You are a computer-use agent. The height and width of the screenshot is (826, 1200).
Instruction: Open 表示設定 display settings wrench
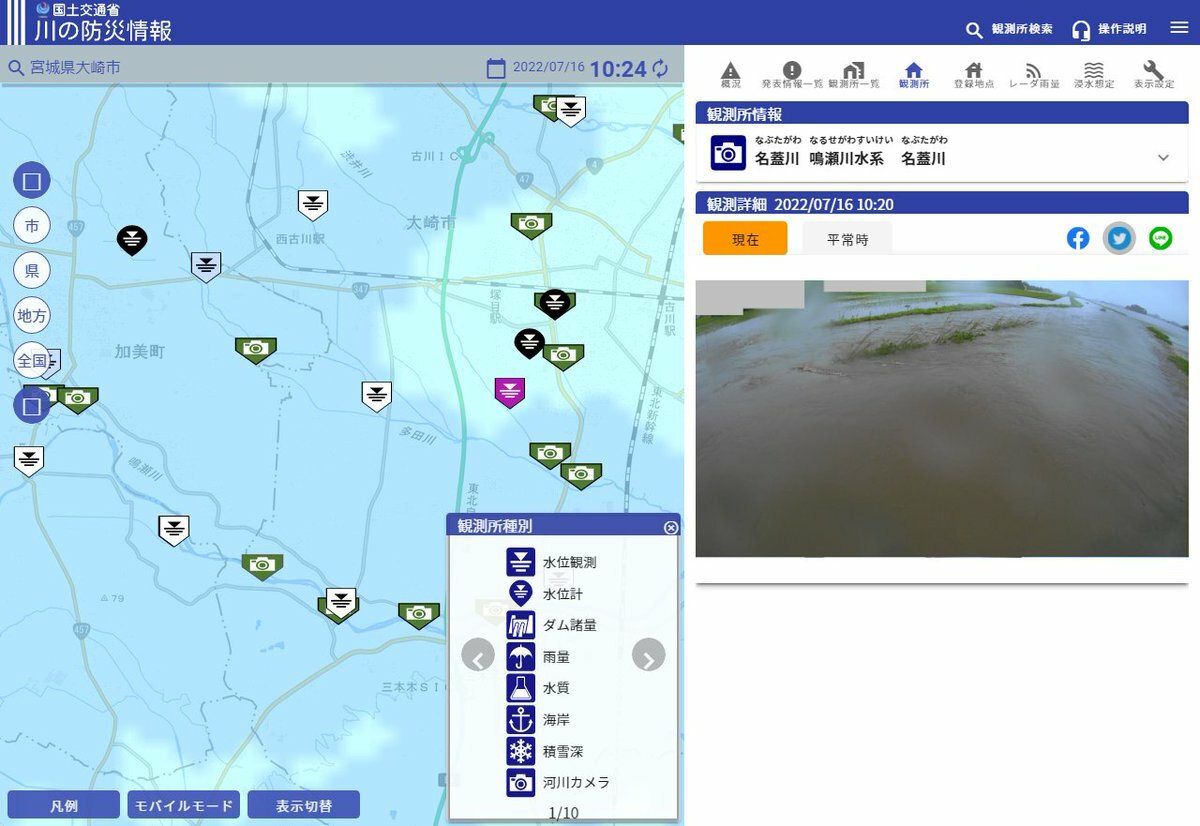pos(1154,75)
